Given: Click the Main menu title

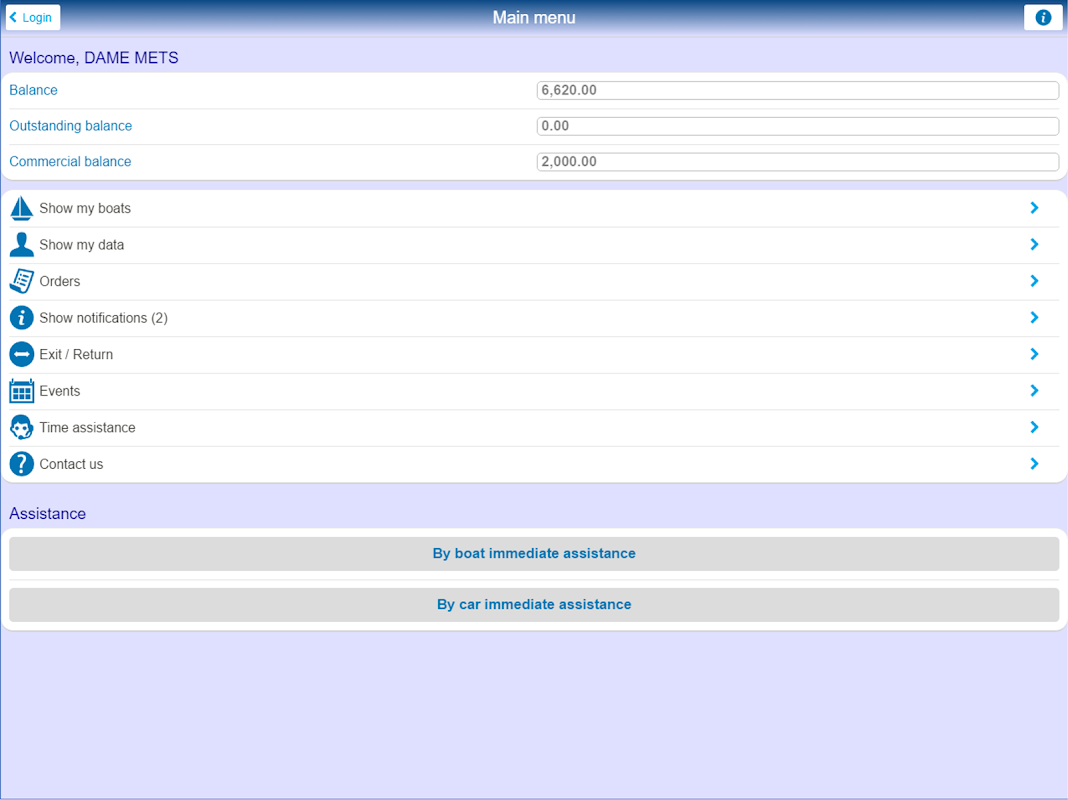Looking at the screenshot, I should (534, 18).
